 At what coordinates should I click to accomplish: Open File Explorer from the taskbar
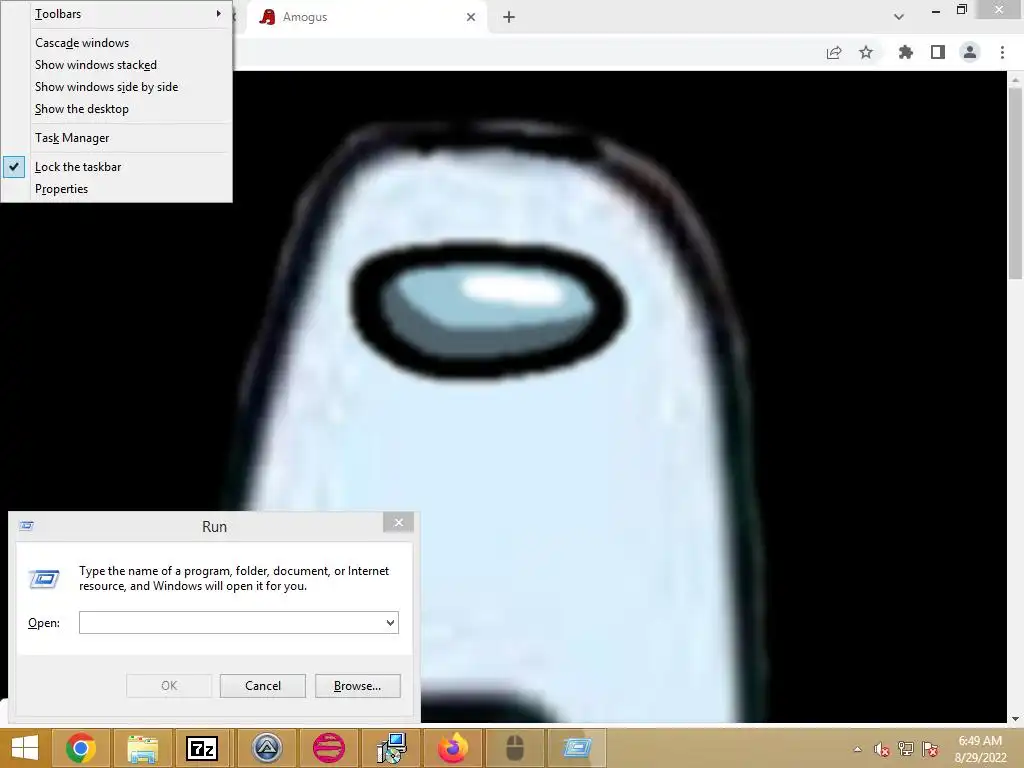142,748
